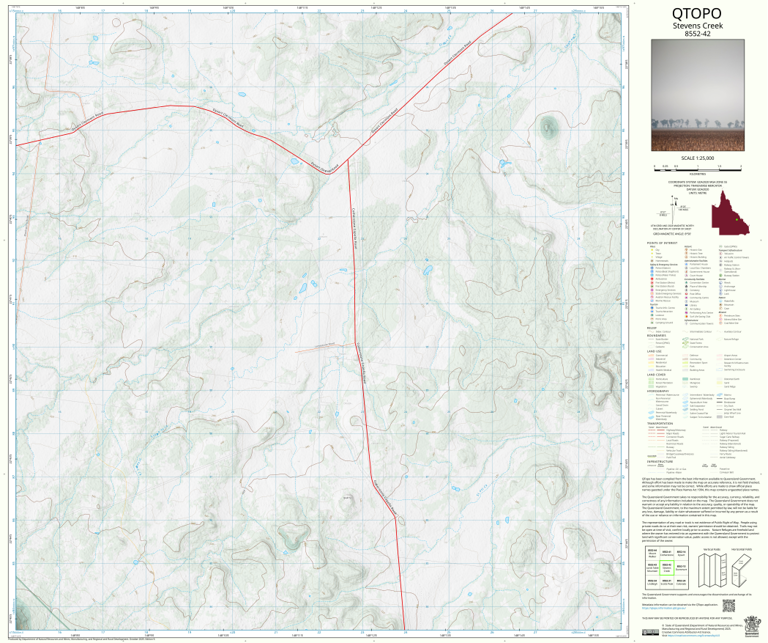Image resolution: width=768 pixels, height=643 pixels.
Task: Click the 'SCALE 1:25,000' label
Action: (x=697, y=158)
